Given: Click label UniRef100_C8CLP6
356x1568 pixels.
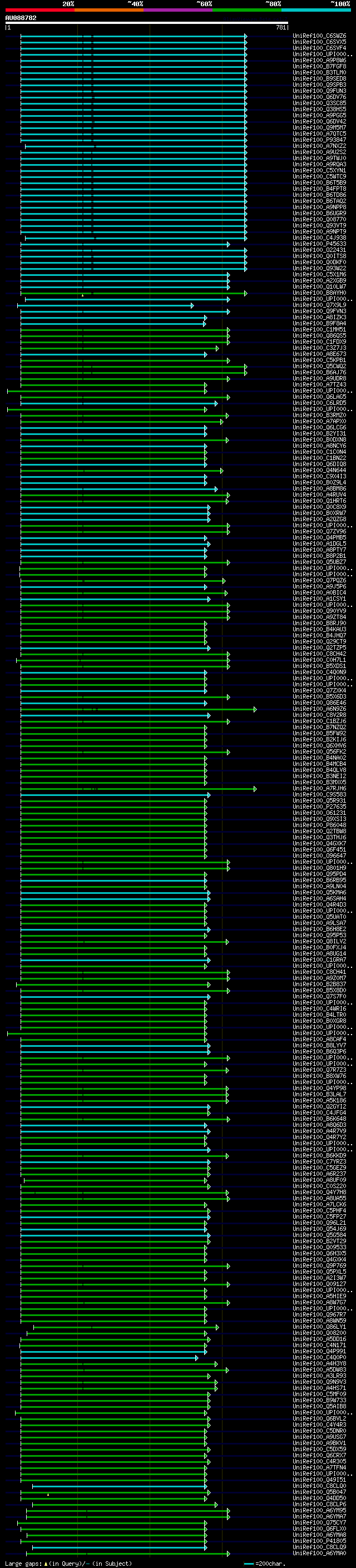Looking at the screenshot, I should coord(319,1505).
